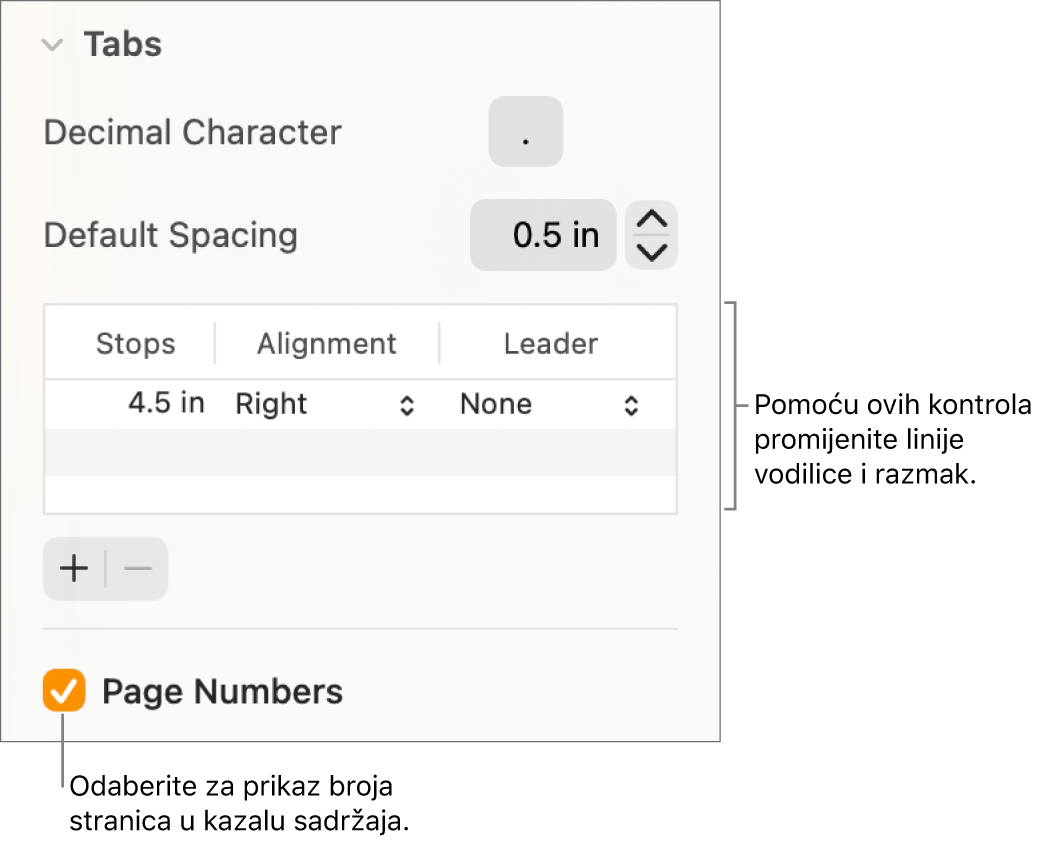
Task: Uncheck the Page Numbers checkbox
Action: pos(64,691)
